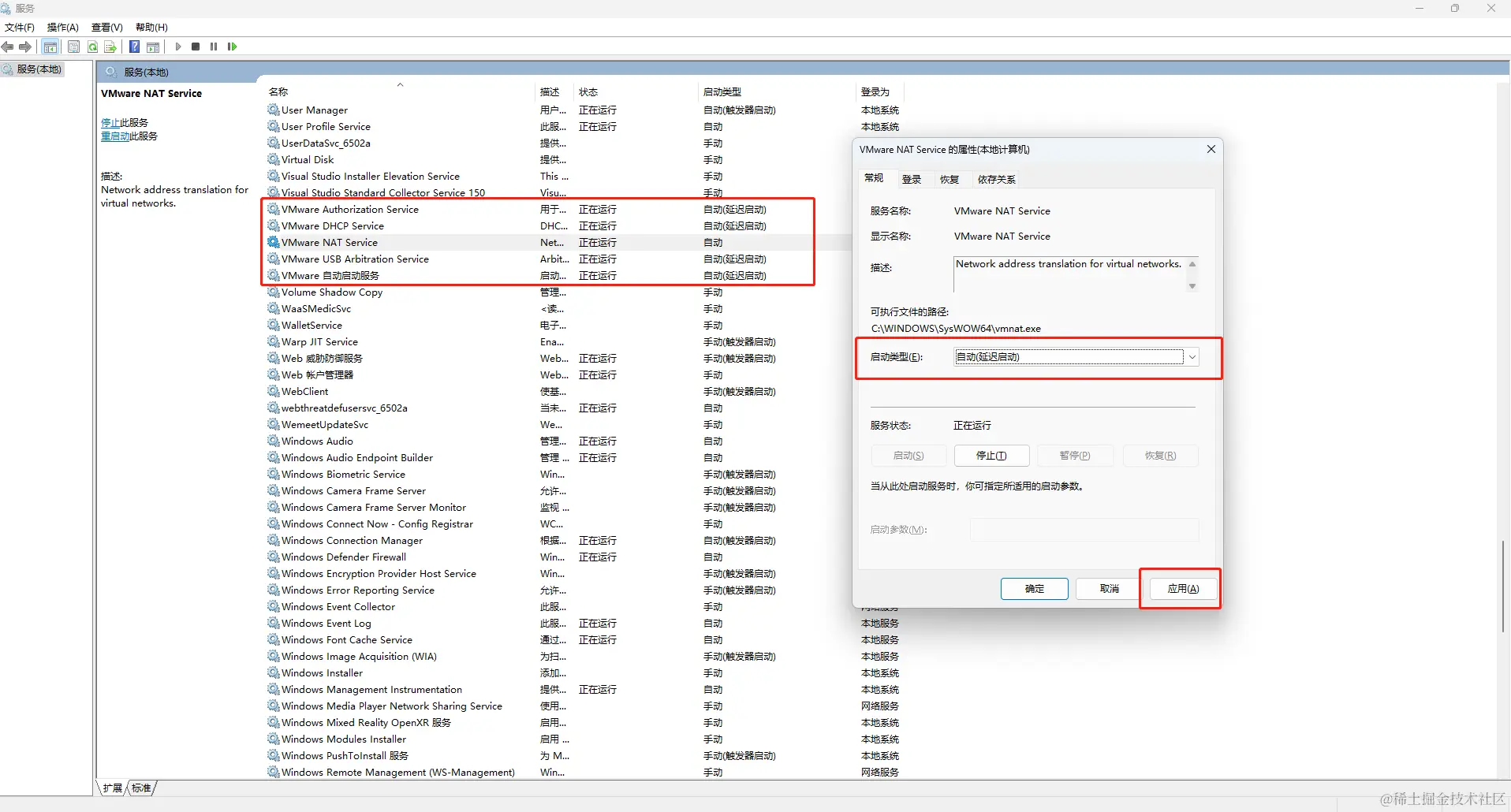Select the gear icon of VMware NAT Service
Screen dimensions: 1511x812
(274, 242)
